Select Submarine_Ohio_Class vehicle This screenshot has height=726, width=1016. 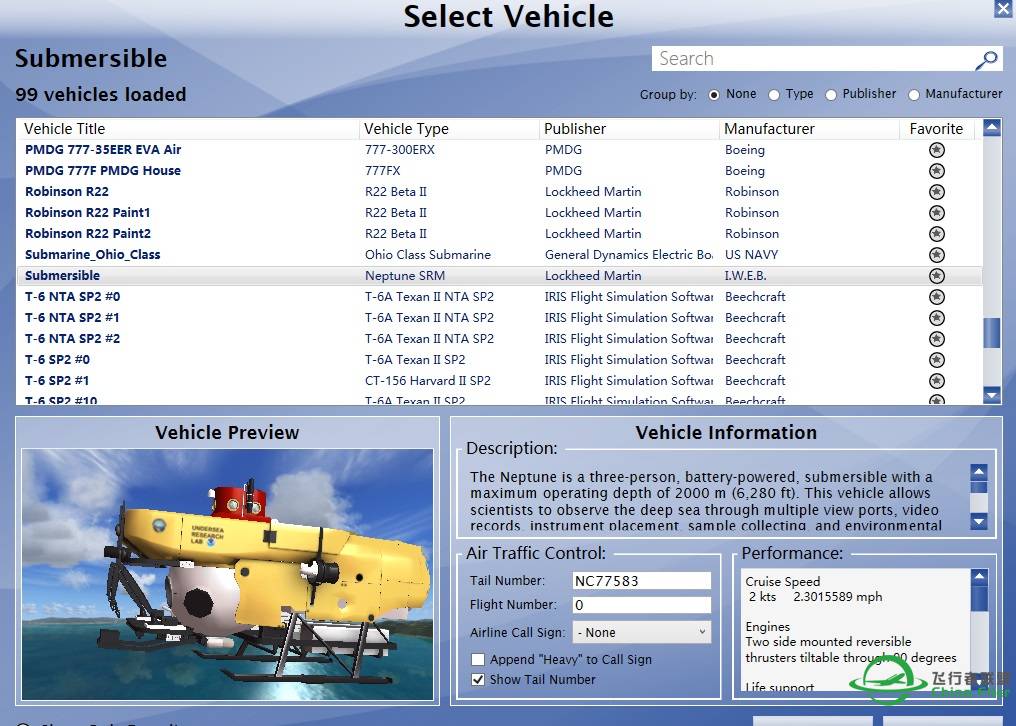pos(93,255)
